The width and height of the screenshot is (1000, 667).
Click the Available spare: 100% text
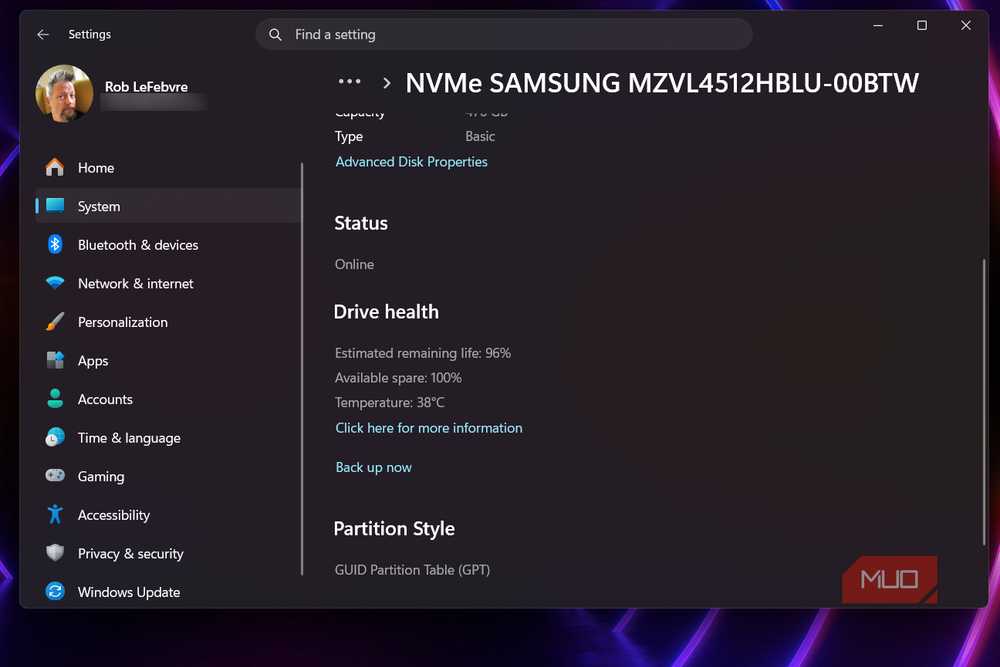pyautogui.click(x=398, y=377)
